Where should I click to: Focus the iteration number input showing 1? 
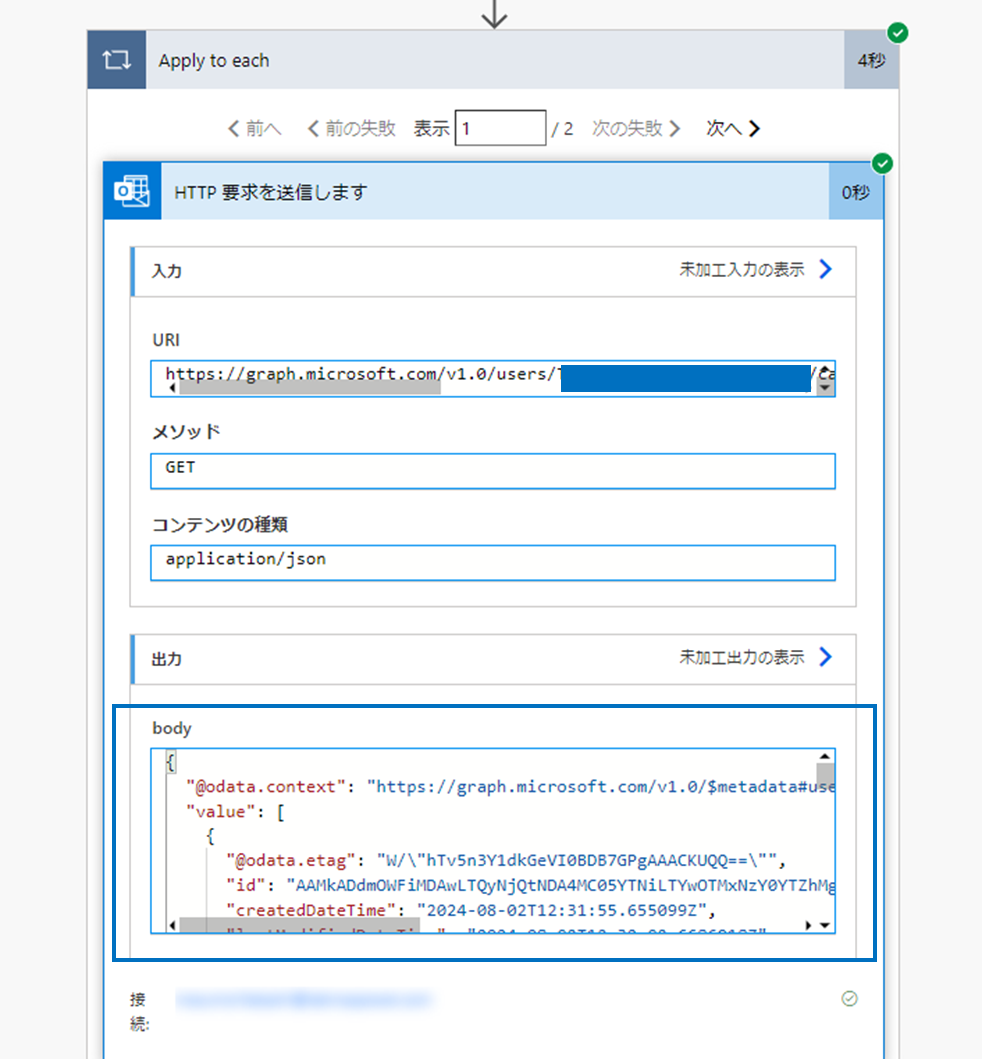point(500,128)
